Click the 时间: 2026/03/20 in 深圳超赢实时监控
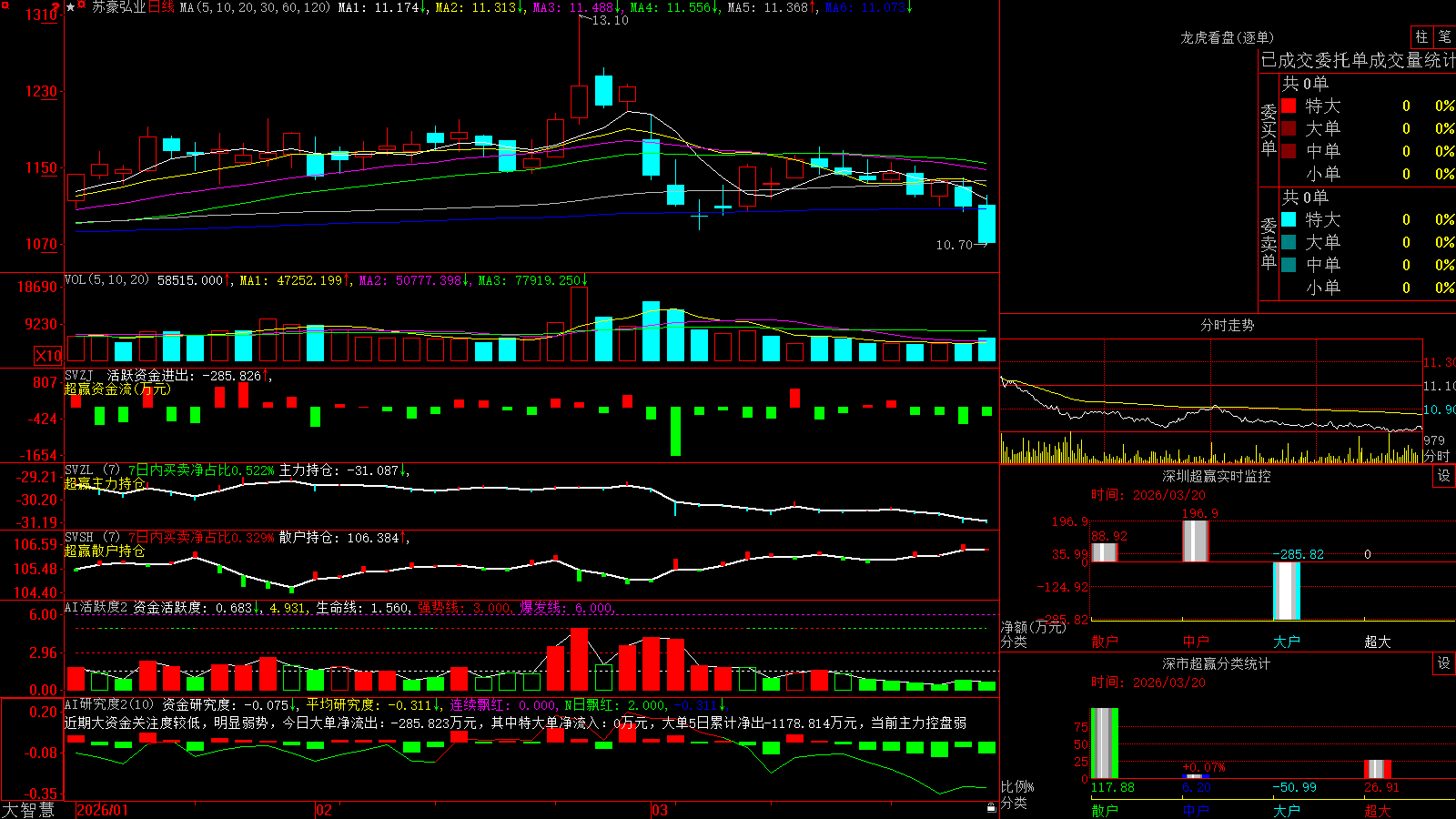1456x819 pixels. (x=1148, y=495)
